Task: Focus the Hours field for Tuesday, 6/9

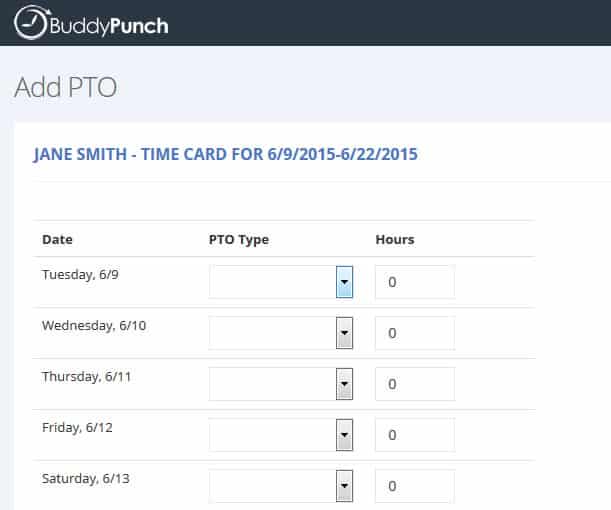Action: pos(415,282)
